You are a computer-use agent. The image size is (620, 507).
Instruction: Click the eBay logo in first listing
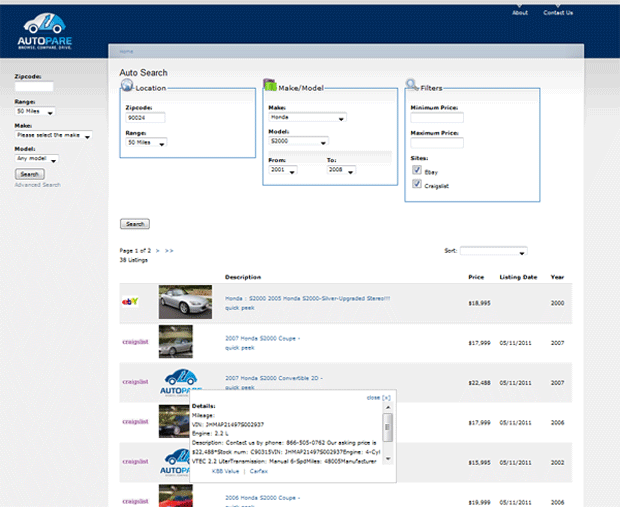click(x=130, y=302)
